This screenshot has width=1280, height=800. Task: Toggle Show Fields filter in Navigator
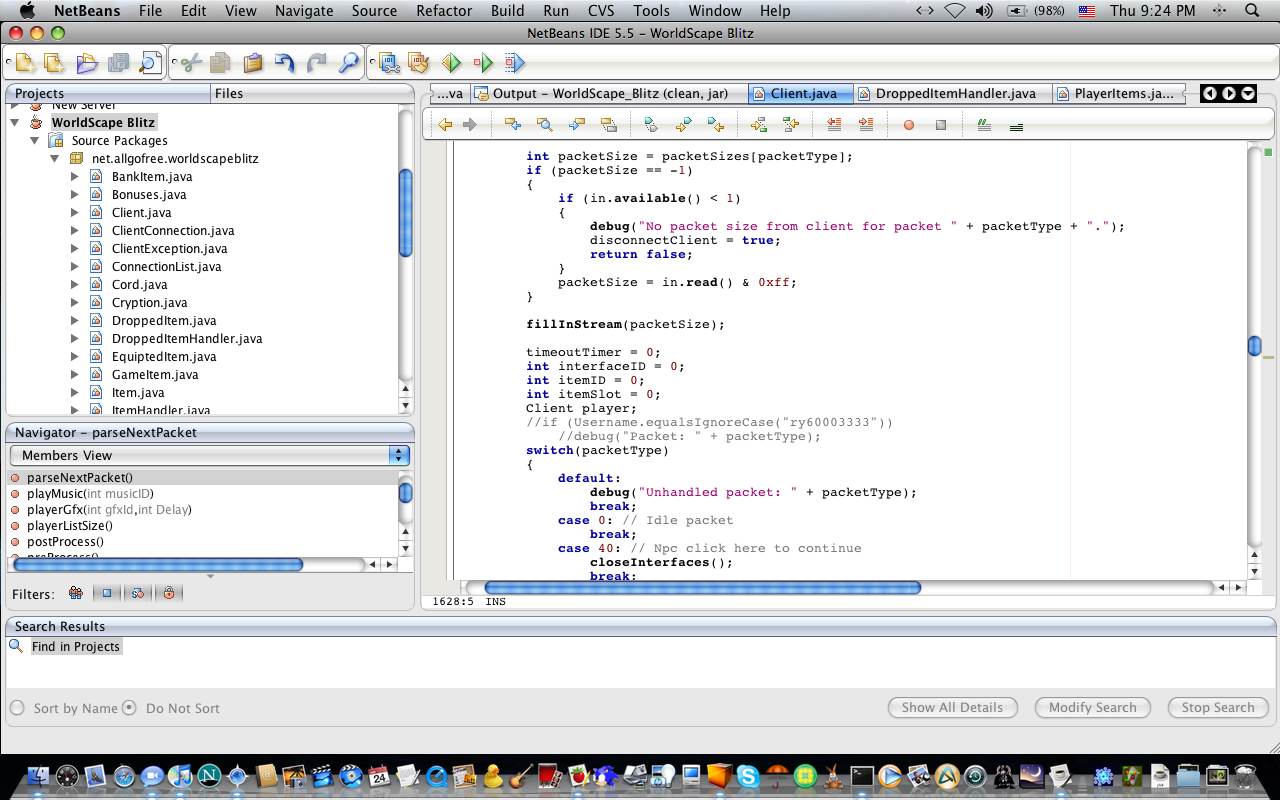click(106, 593)
